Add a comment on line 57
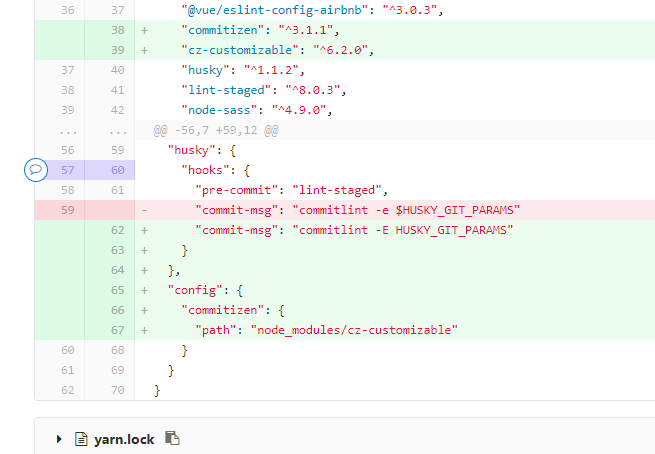 pos(36,170)
